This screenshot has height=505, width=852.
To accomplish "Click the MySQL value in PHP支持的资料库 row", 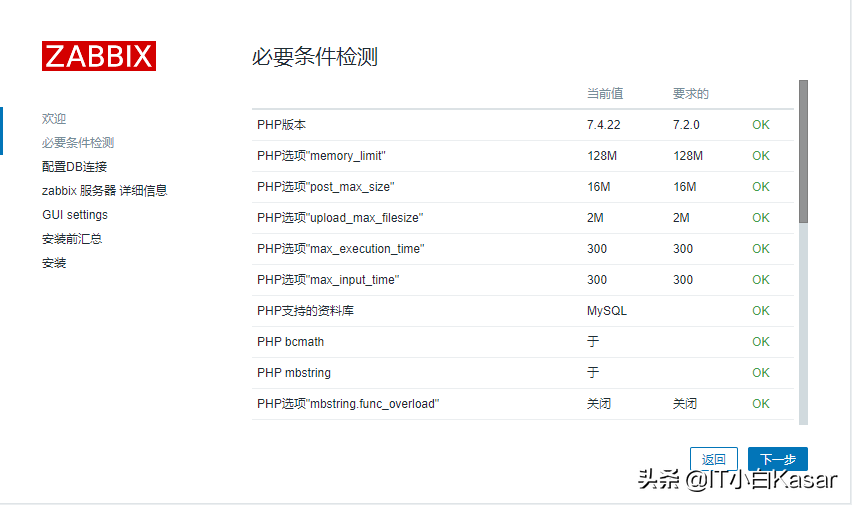I will (607, 311).
